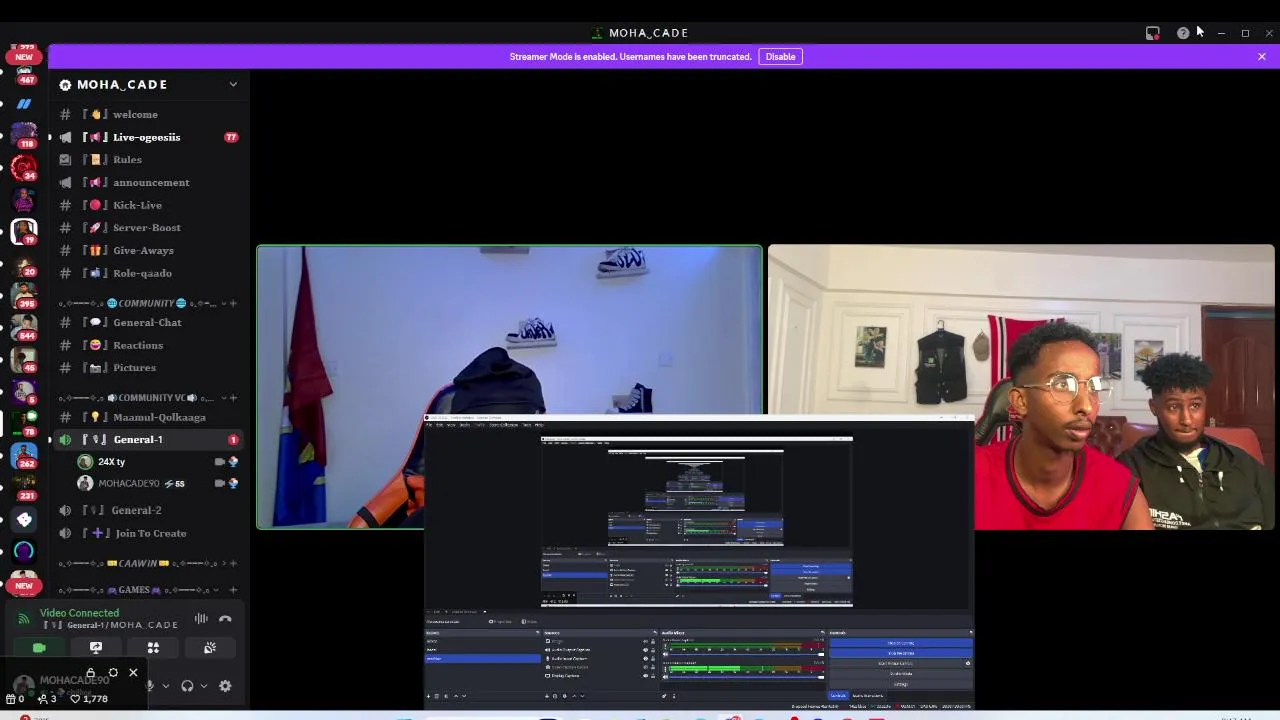Open the Kick-Live channel
1280x720 pixels.
click(150, 205)
